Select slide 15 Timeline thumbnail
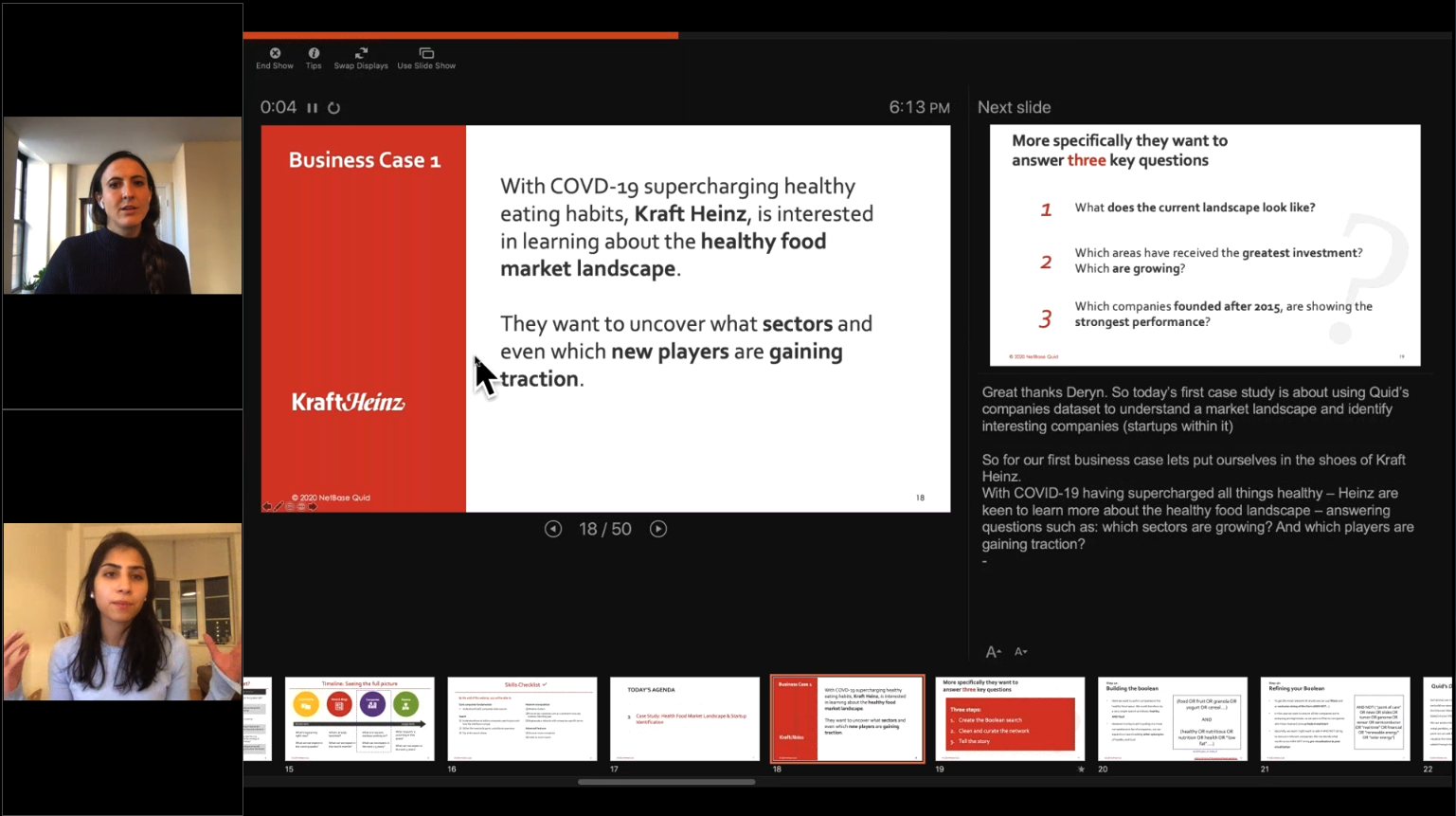The image size is (1456, 816). (x=360, y=718)
